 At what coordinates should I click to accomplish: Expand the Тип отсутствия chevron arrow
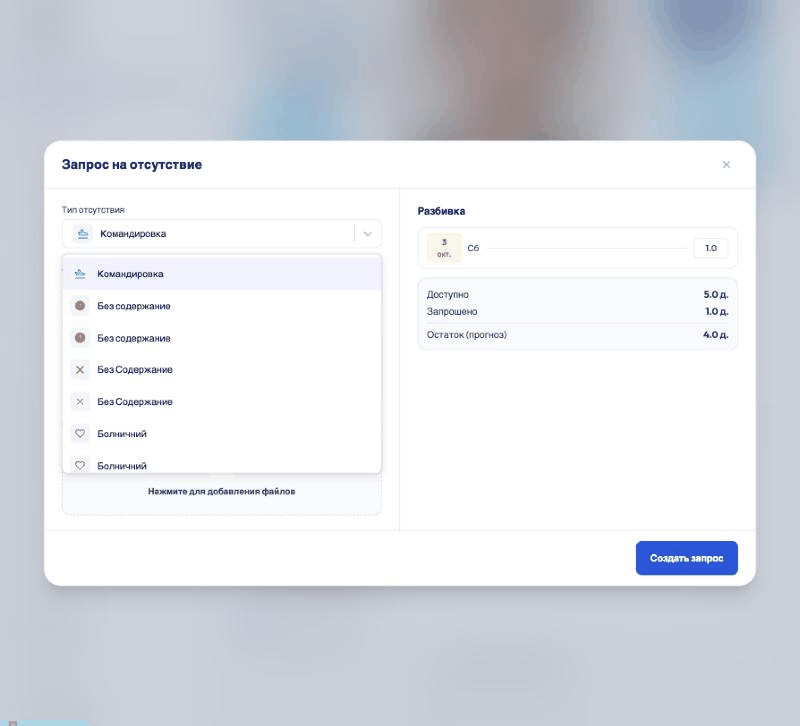(367, 234)
